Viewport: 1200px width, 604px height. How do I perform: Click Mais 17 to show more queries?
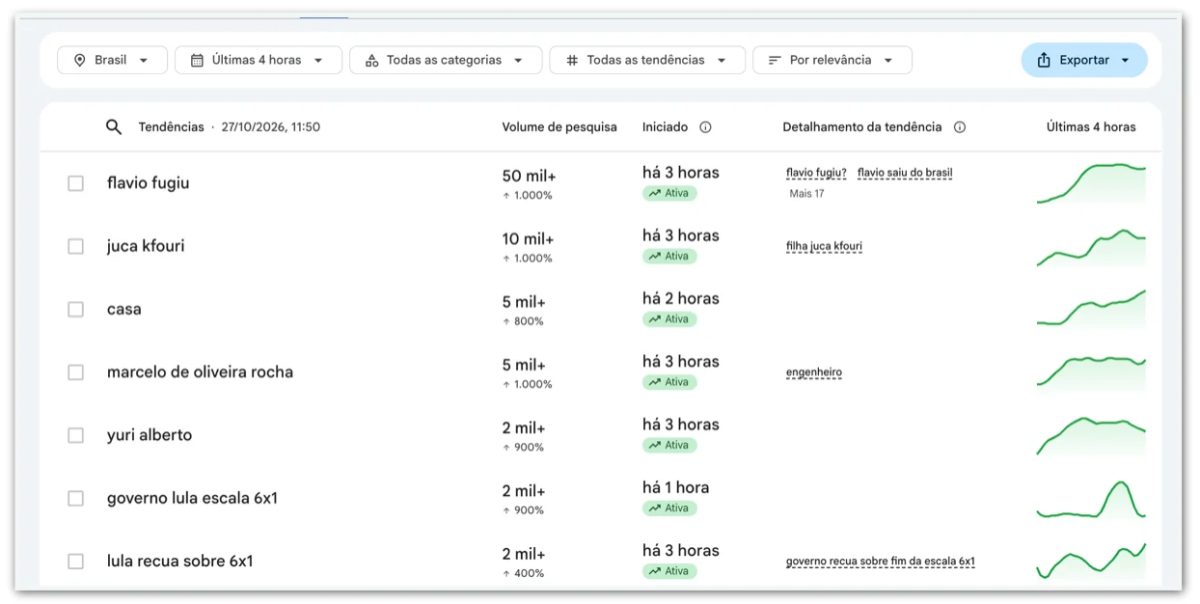point(806,194)
